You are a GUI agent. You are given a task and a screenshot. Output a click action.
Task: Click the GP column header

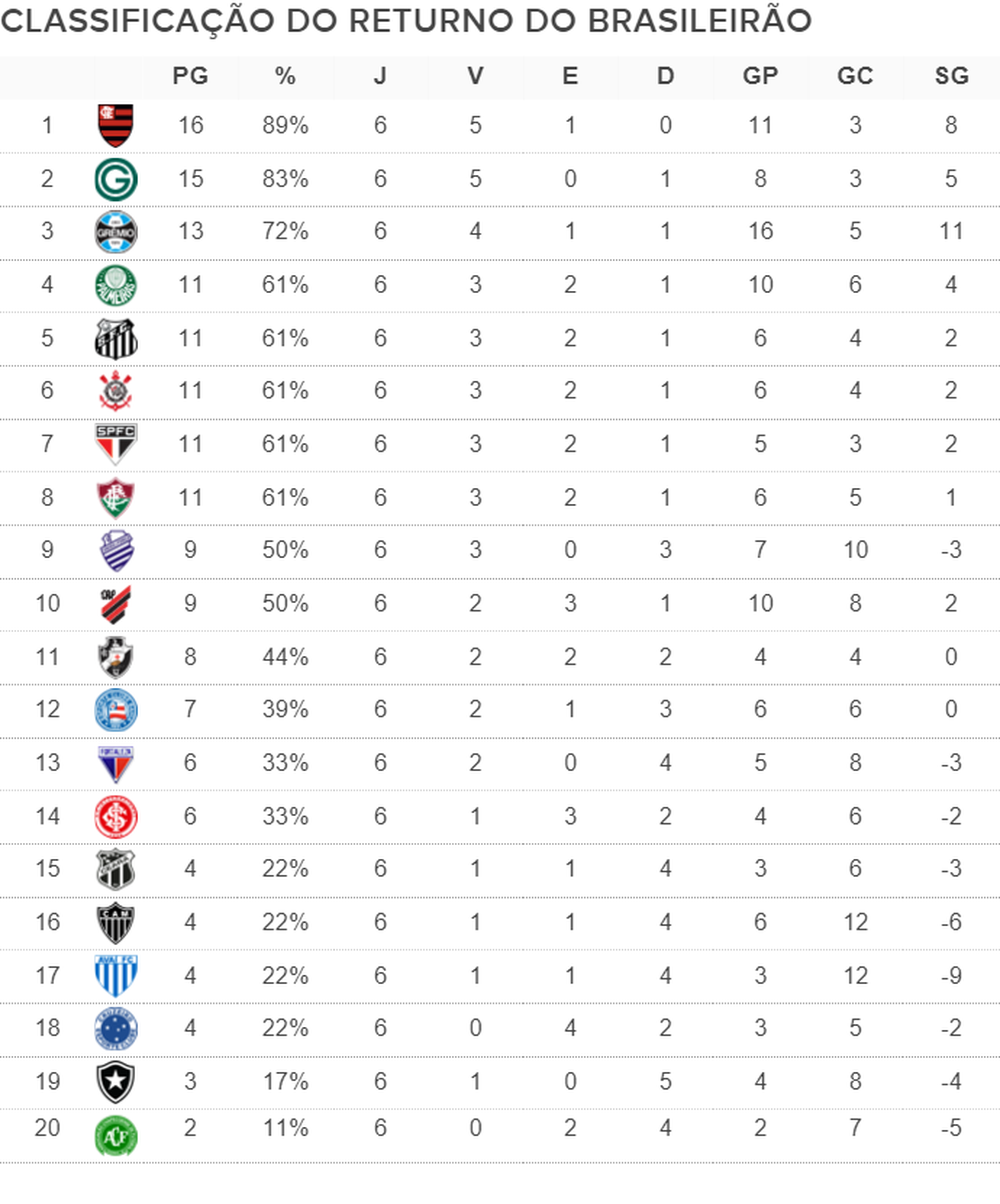(x=760, y=76)
